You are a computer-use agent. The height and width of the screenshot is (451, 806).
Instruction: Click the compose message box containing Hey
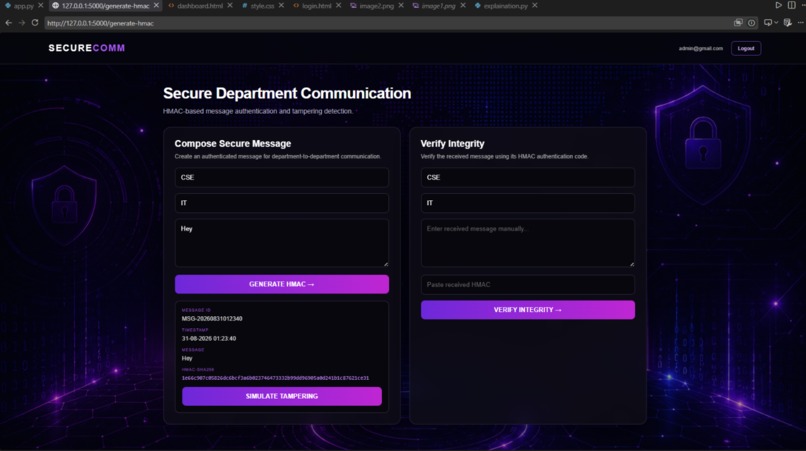(282, 243)
